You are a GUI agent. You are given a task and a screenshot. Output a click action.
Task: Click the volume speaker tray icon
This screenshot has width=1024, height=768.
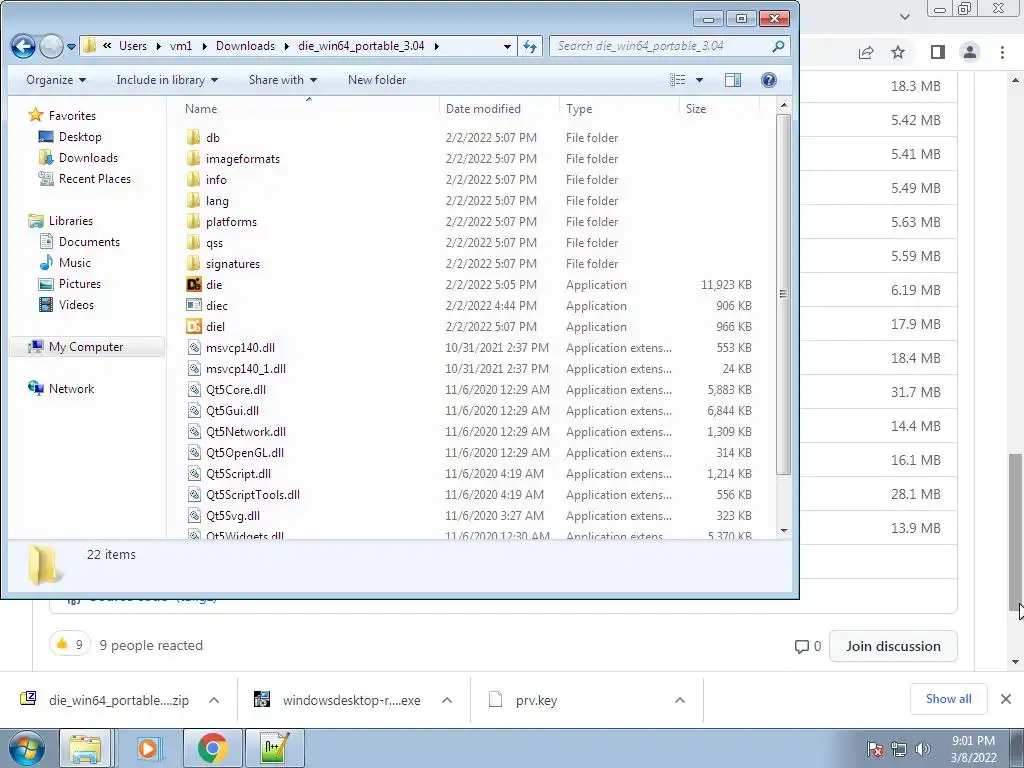(922, 748)
